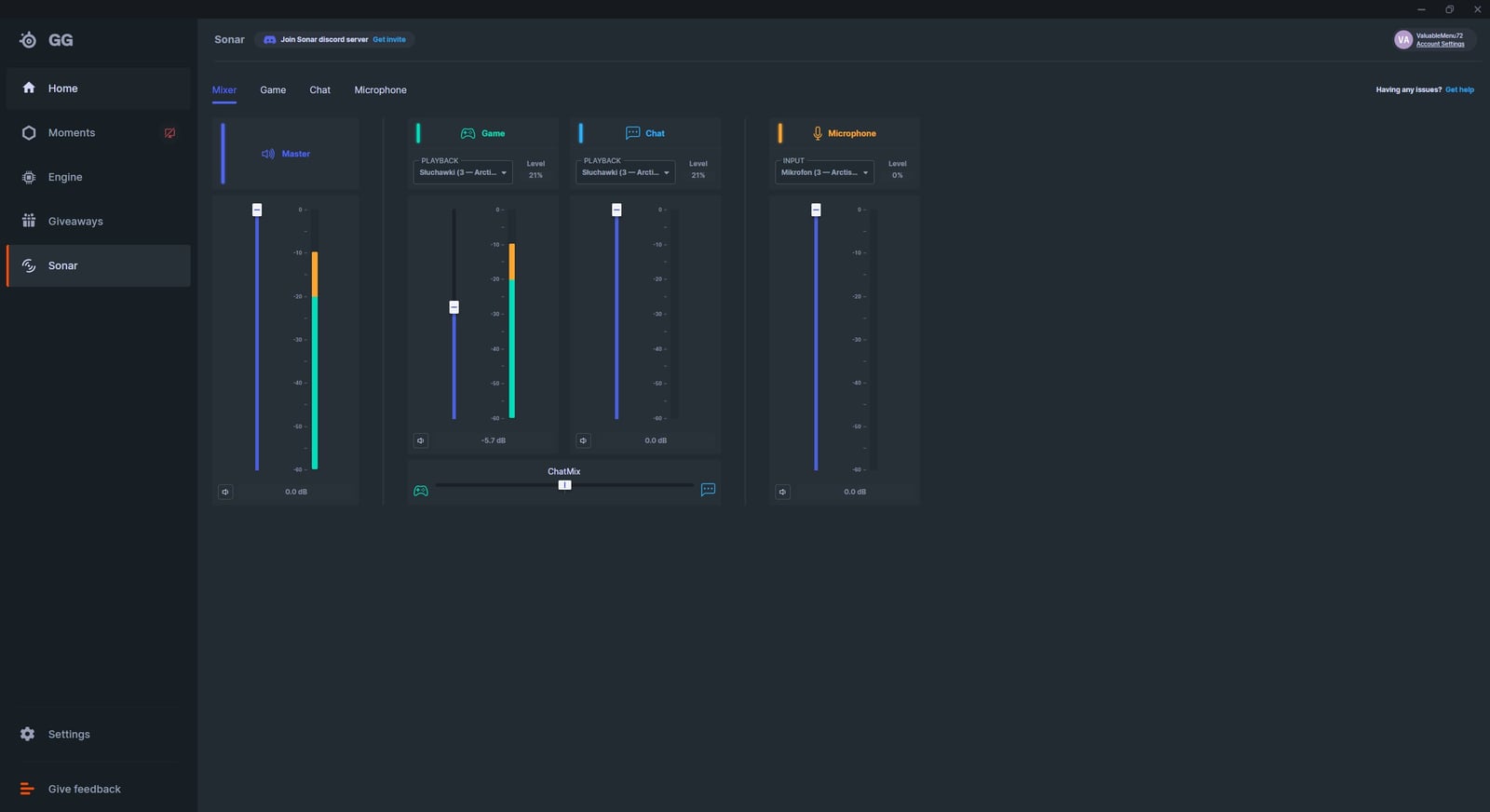Screen dimensions: 1490x812
Task: Click the SteelSeries GG logo icon
Action: tap(28, 40)
